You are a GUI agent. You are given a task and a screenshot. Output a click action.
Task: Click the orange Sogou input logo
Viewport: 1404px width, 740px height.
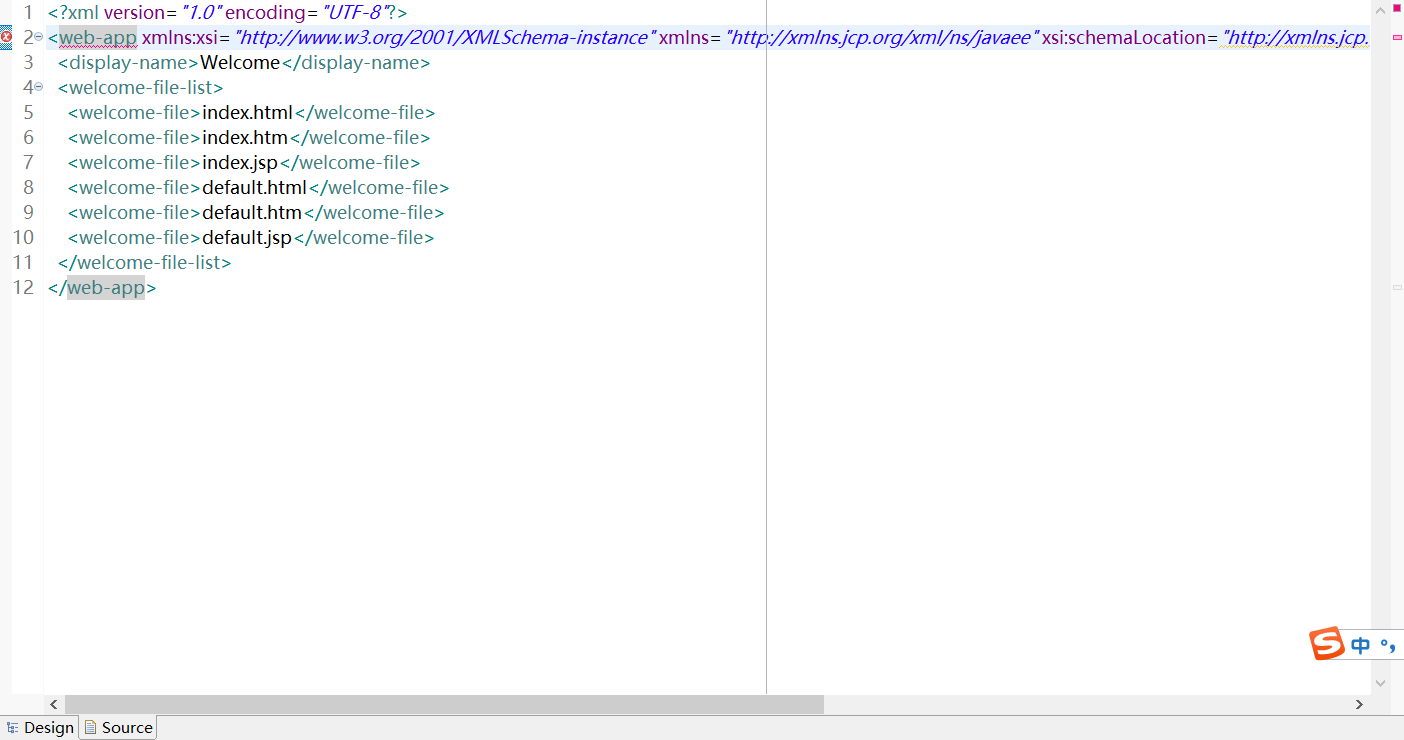[x=1326, y=644]
